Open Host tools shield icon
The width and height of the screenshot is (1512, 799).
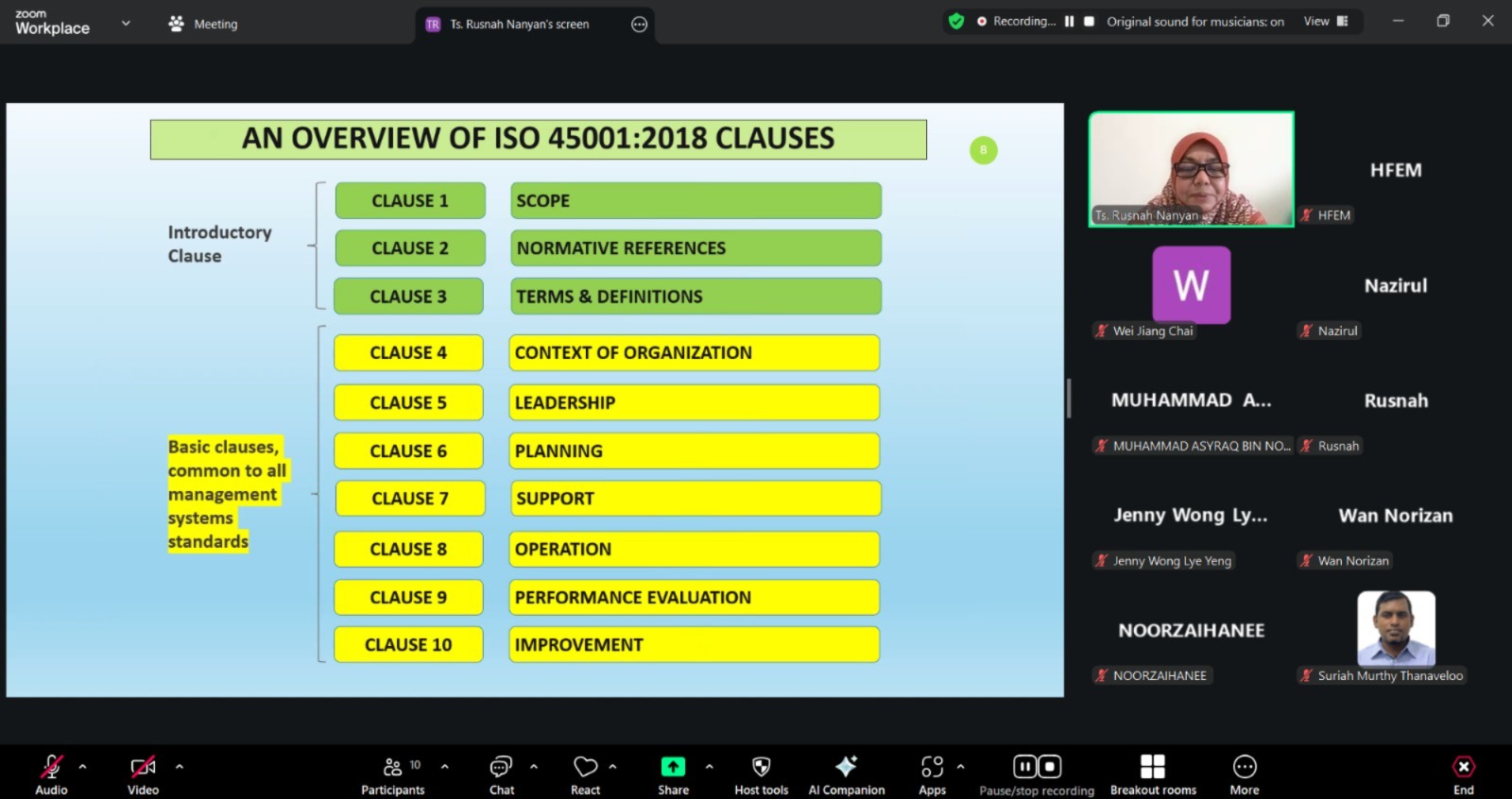click(761, 774)
